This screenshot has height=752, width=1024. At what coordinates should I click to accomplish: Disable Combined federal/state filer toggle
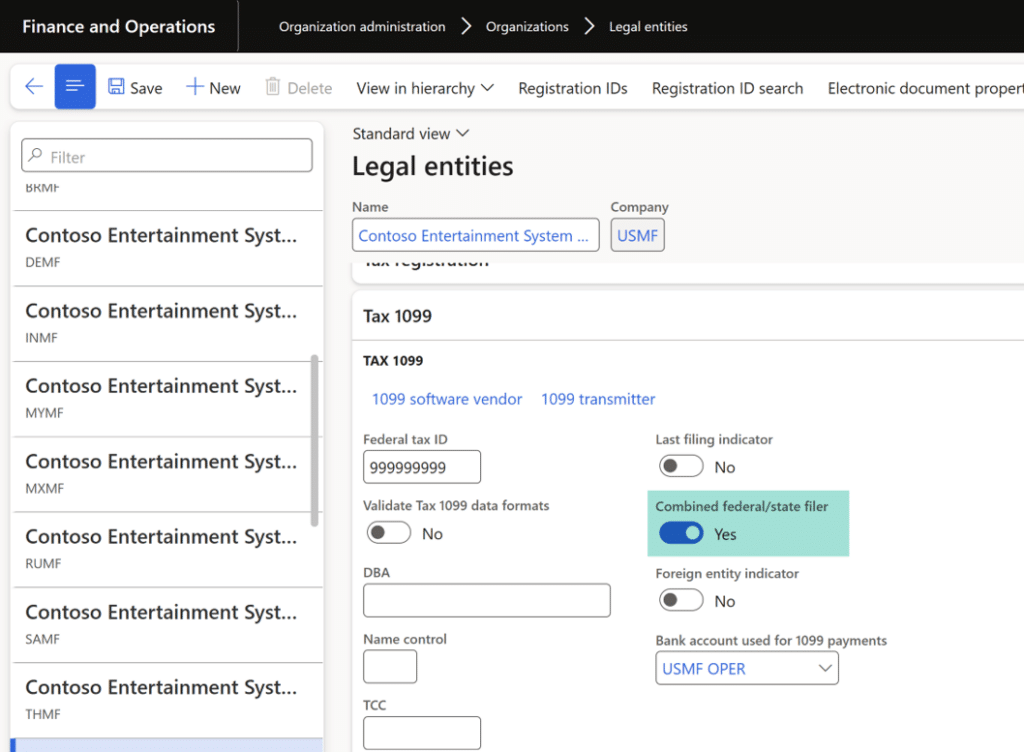(681, 534)
